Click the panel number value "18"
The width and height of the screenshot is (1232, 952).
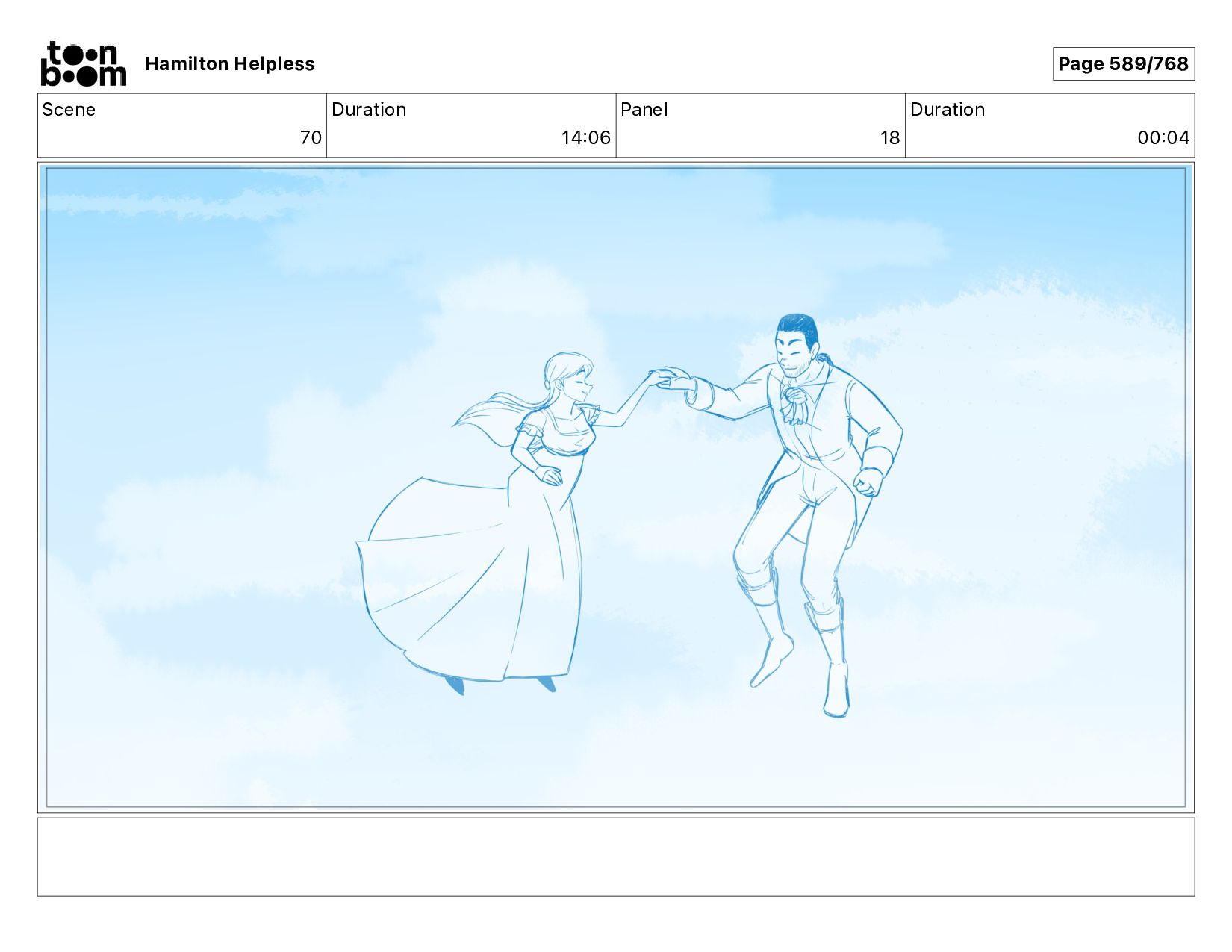[x=890, y=138]
